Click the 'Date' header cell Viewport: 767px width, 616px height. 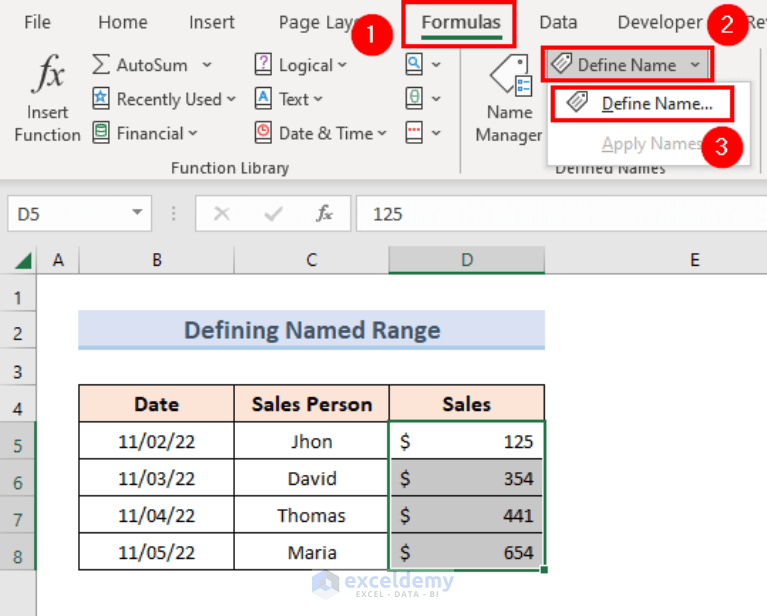(x=157, y=404)
